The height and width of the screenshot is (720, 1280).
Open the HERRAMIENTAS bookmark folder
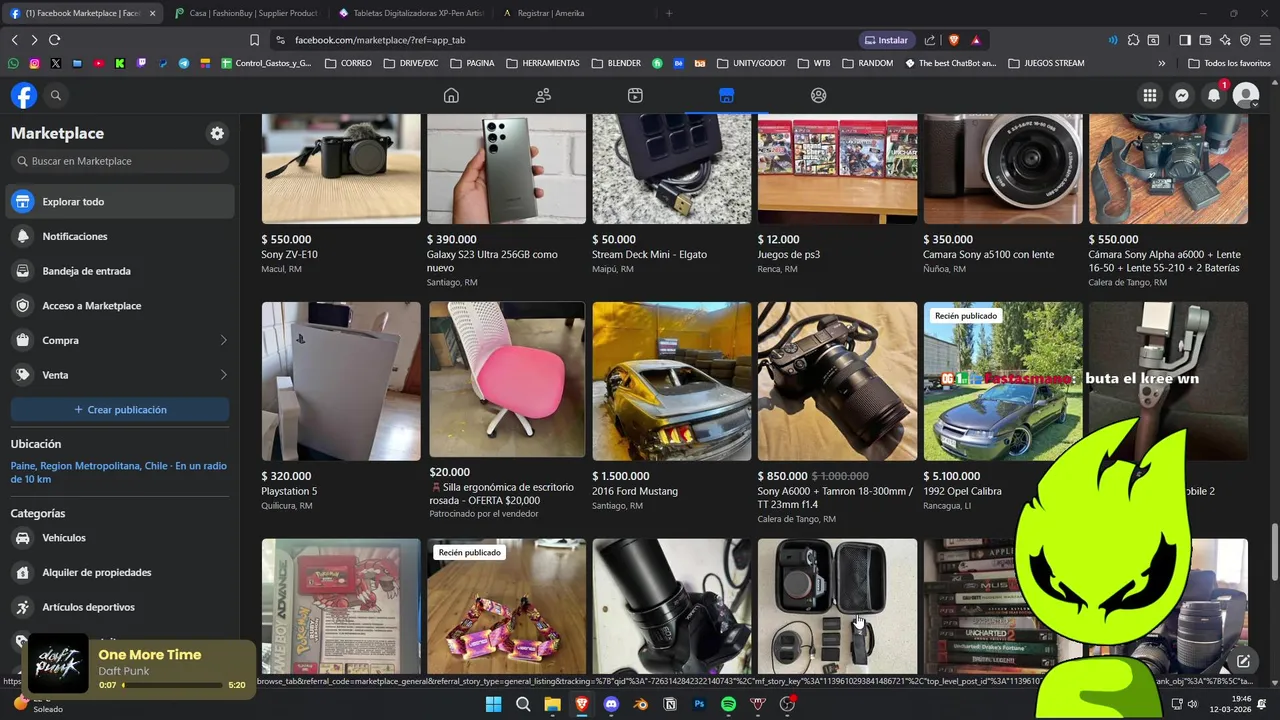pos(542,63)
